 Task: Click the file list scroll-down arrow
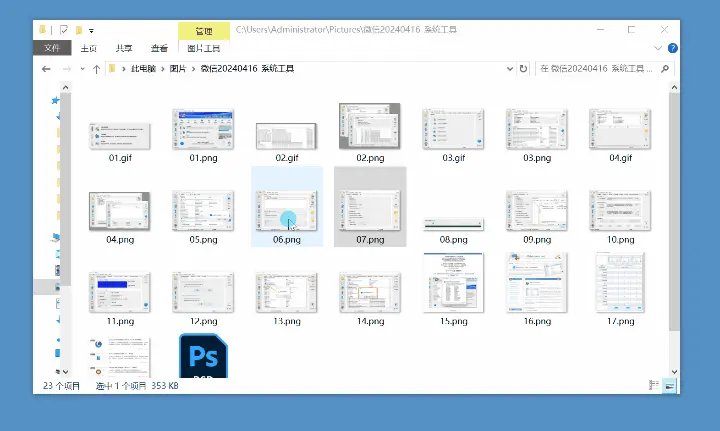pyautogui.click(x=674, y=372)
